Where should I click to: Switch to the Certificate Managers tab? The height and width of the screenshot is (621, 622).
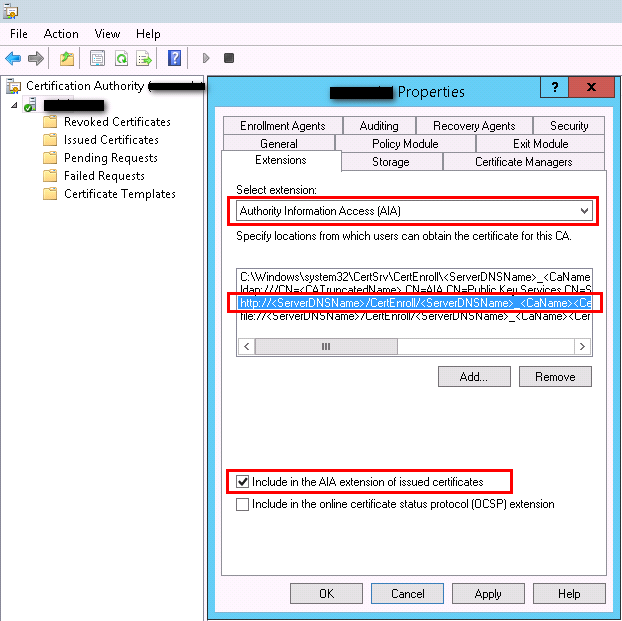(523, 162)
